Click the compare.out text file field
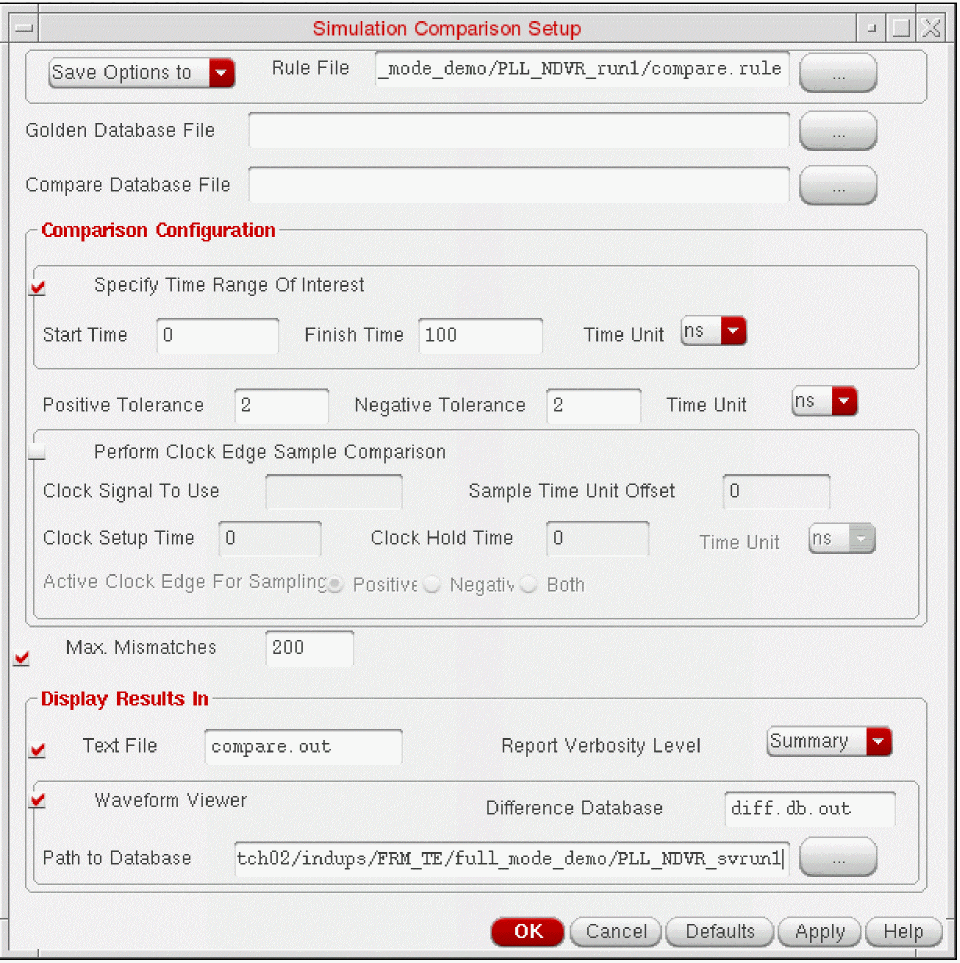Image resolution: width=960 pixels, height=963 pixels. [x=303, y=747]
